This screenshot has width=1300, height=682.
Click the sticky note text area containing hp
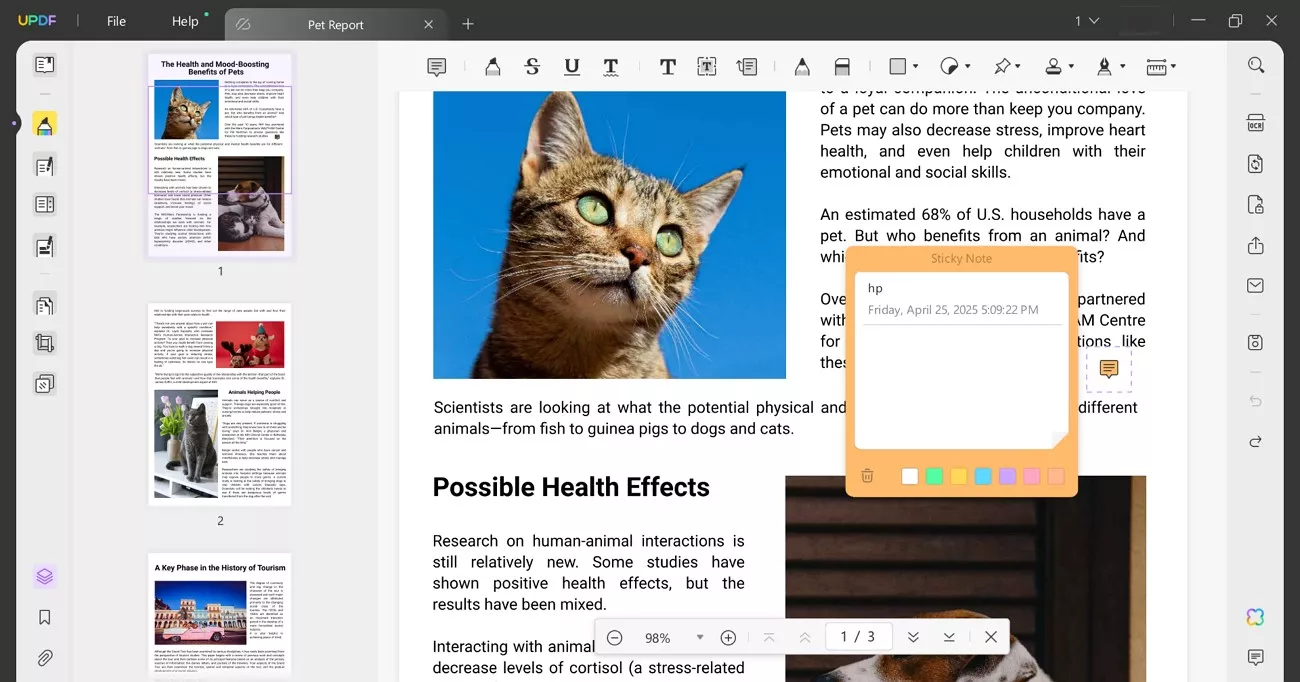pyautogui.click(x=961, y=361)
